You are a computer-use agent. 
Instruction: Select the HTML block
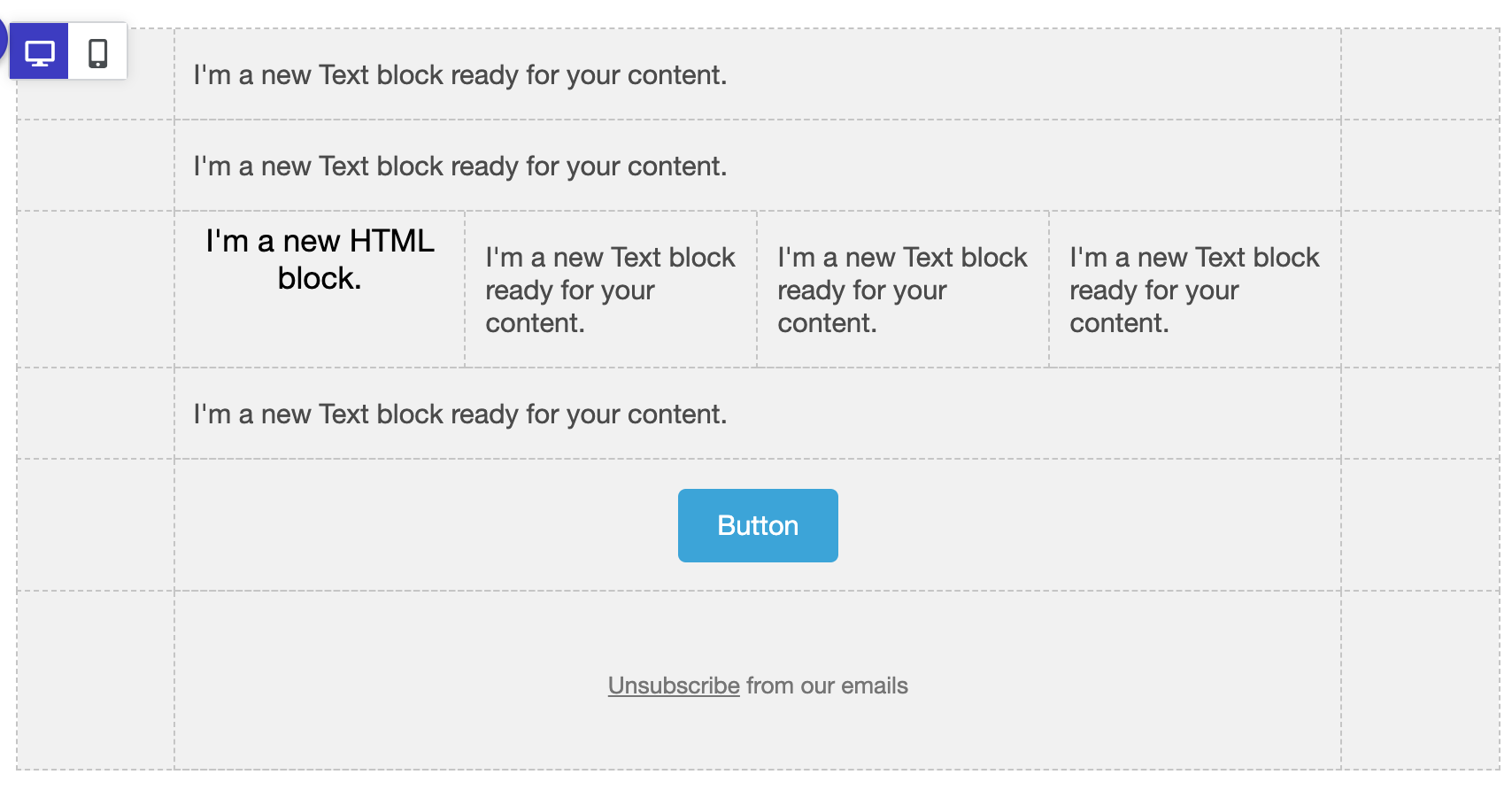click(320, 289)
